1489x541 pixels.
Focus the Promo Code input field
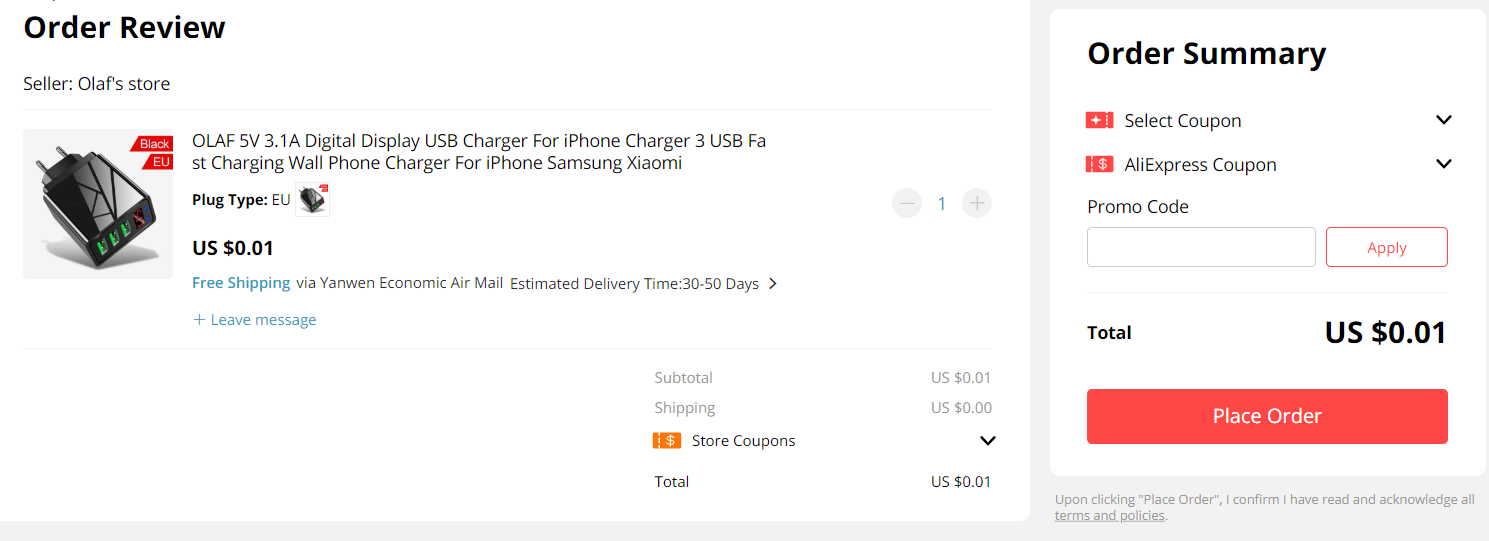[1201, 247]
